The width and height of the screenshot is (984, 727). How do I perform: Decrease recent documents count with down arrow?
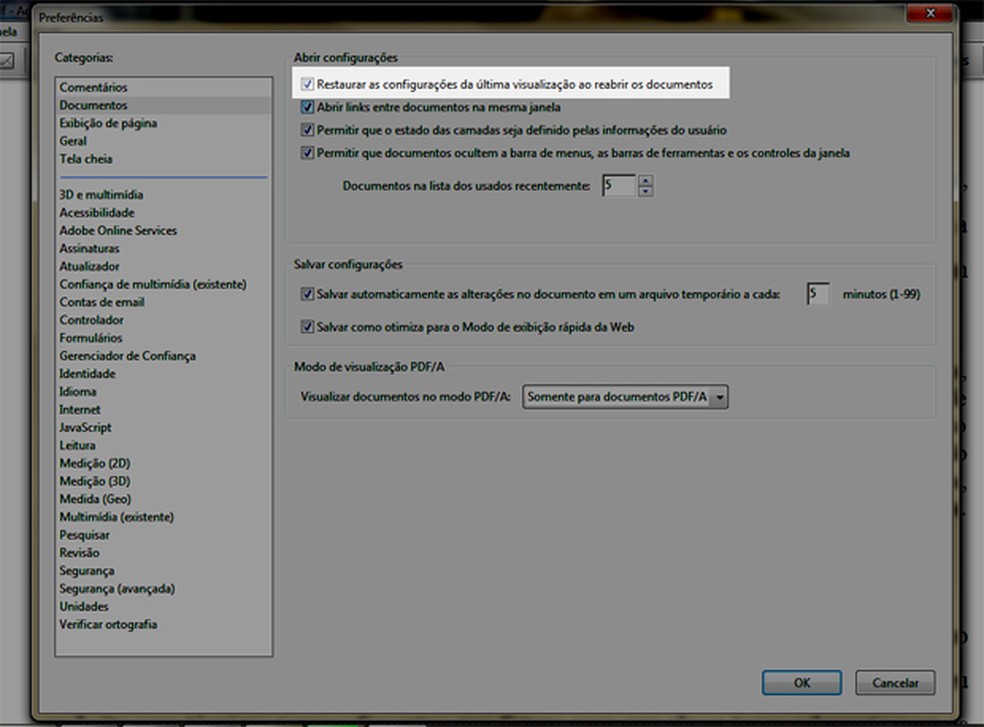pos(646,191)
